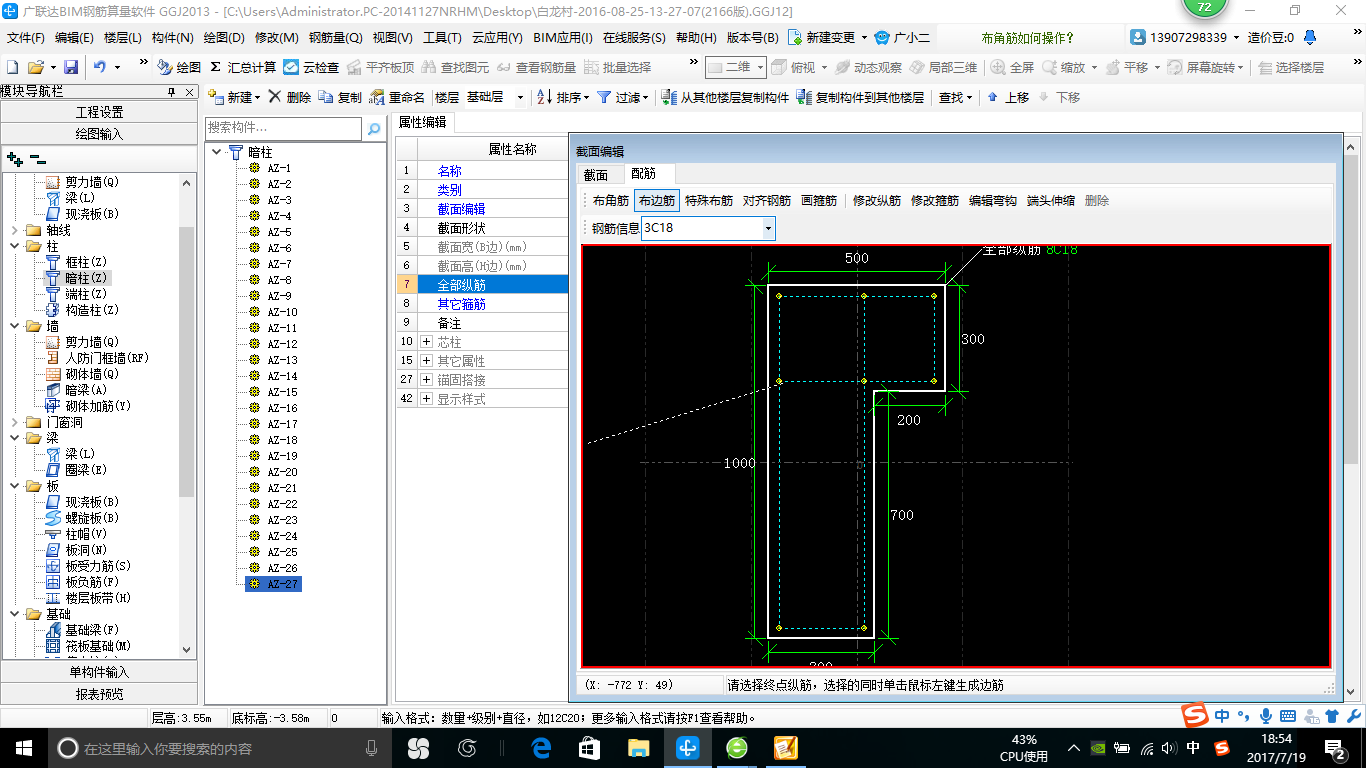Open the 文件(F) menu
1366x768 pixels.
[26, 37]
